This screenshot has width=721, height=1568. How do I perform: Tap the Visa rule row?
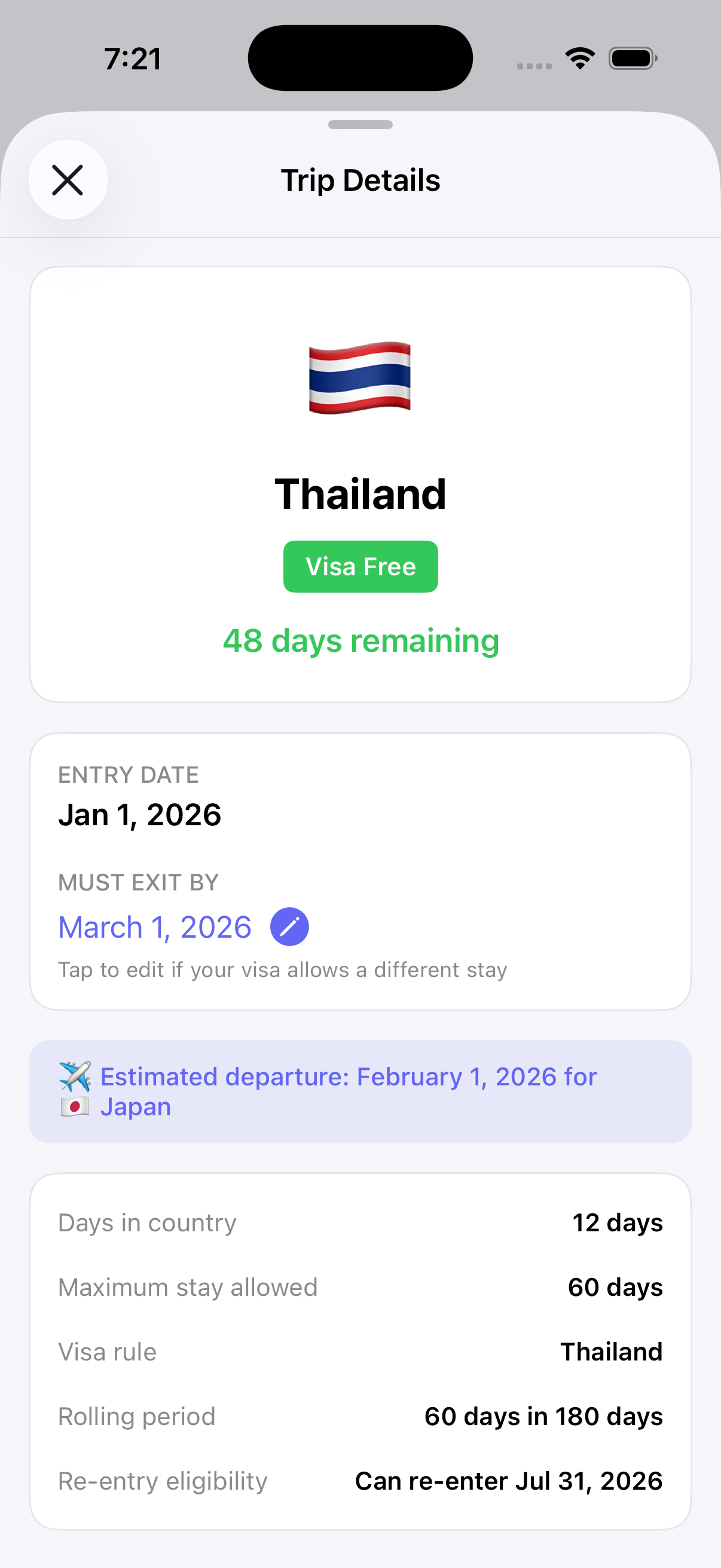click(360, 1352)
